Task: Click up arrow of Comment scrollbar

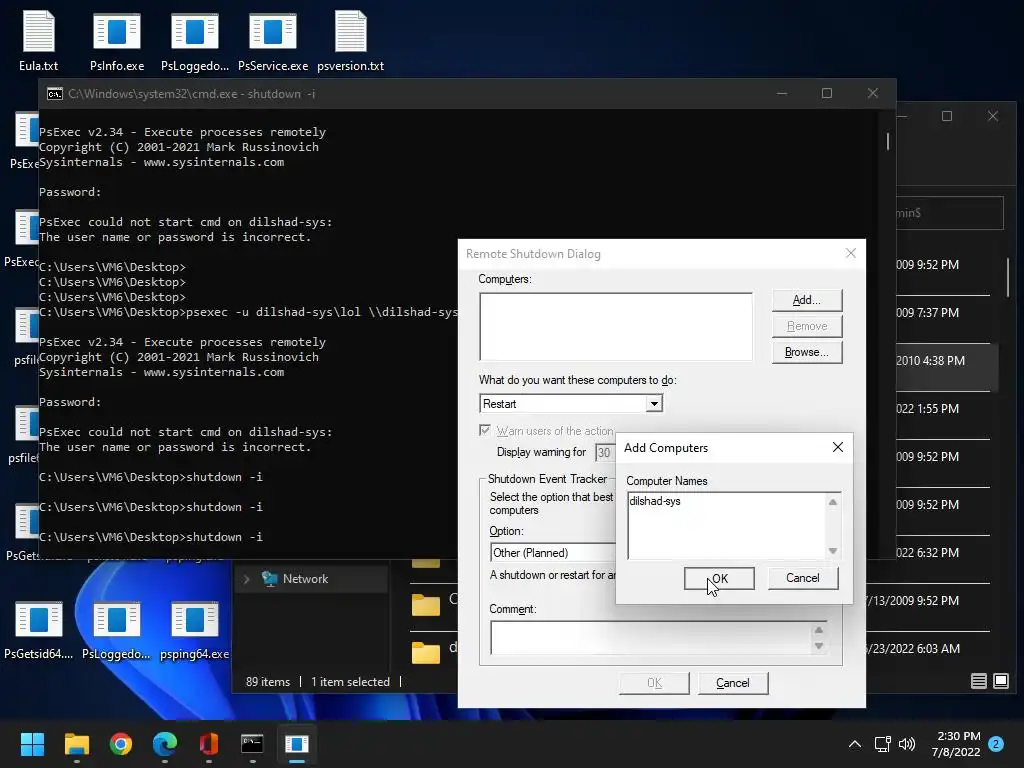Action: tap(819, 630)
